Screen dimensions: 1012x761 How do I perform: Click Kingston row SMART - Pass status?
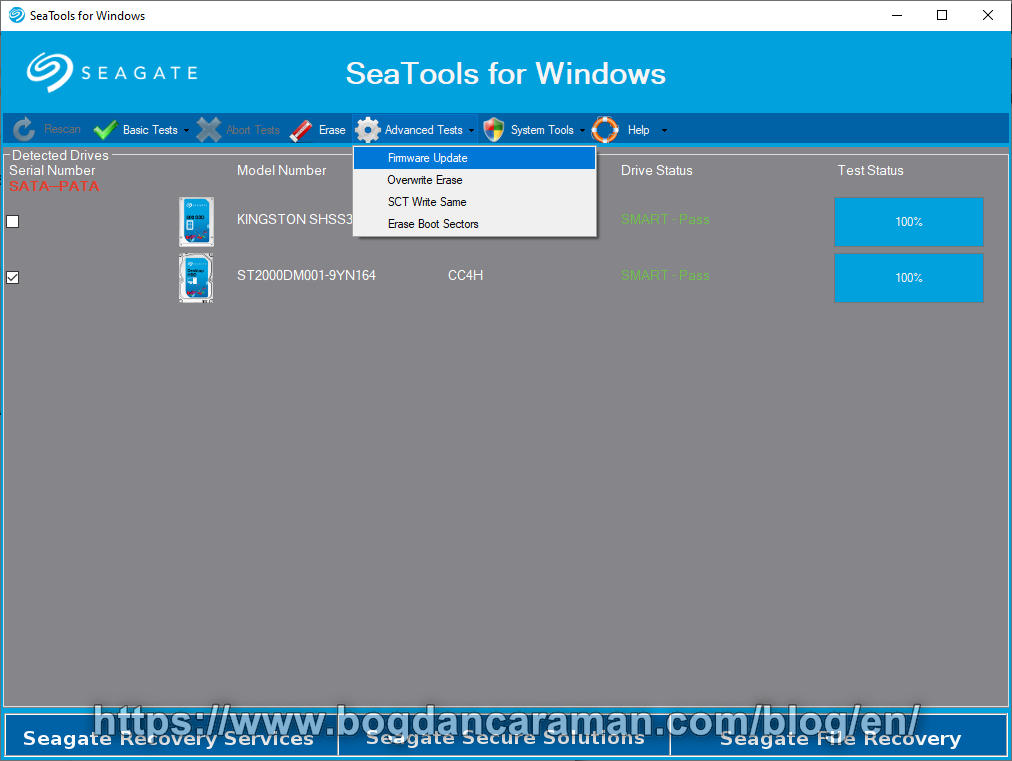tap(665, 219)
